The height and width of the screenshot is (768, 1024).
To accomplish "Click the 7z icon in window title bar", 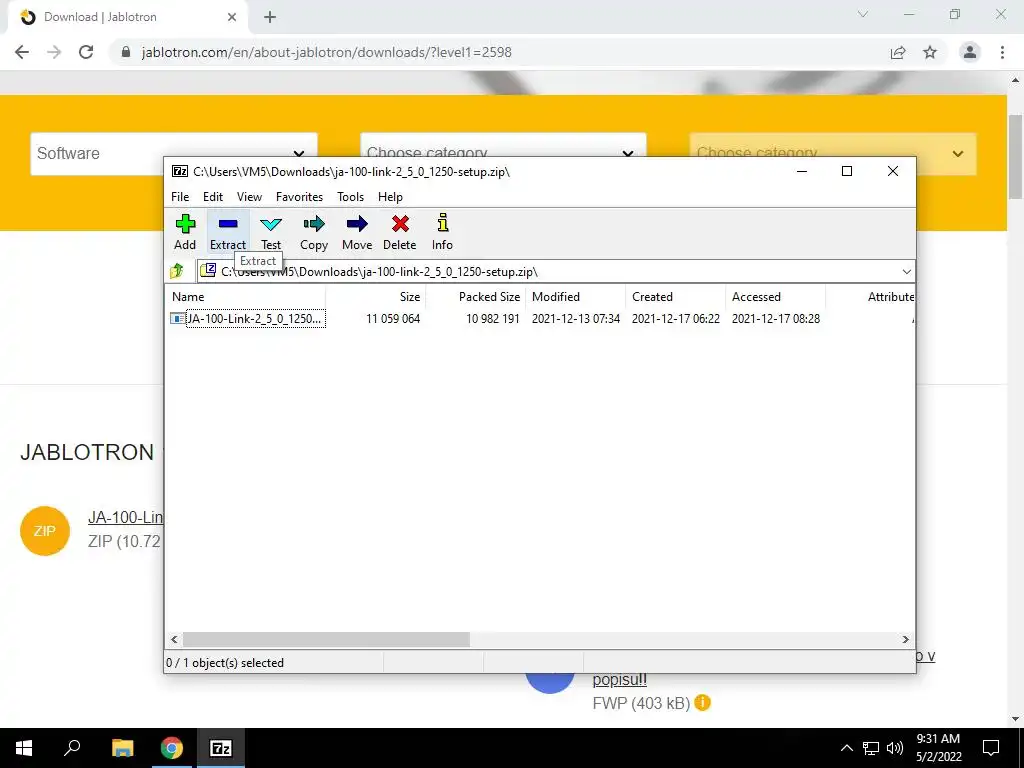I will (x=180, y=171).
